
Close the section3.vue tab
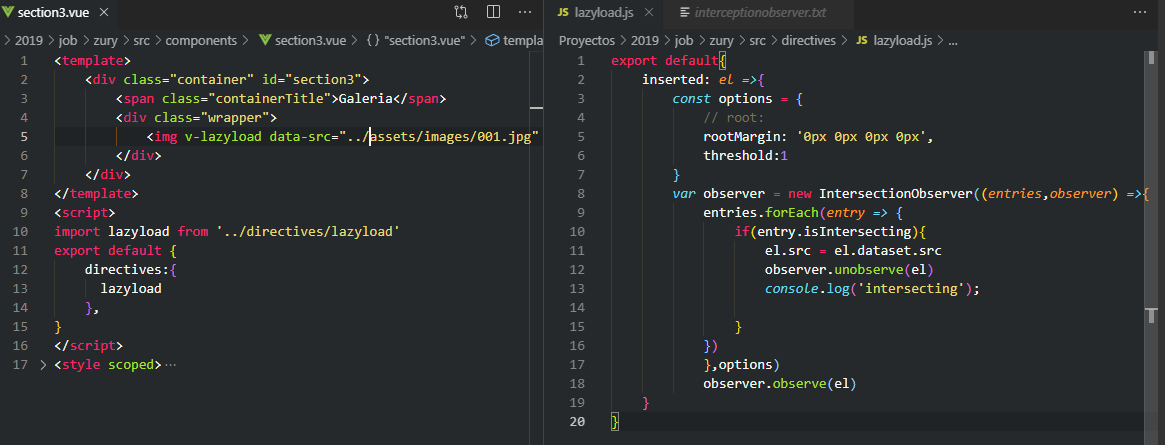click(103, 13)
